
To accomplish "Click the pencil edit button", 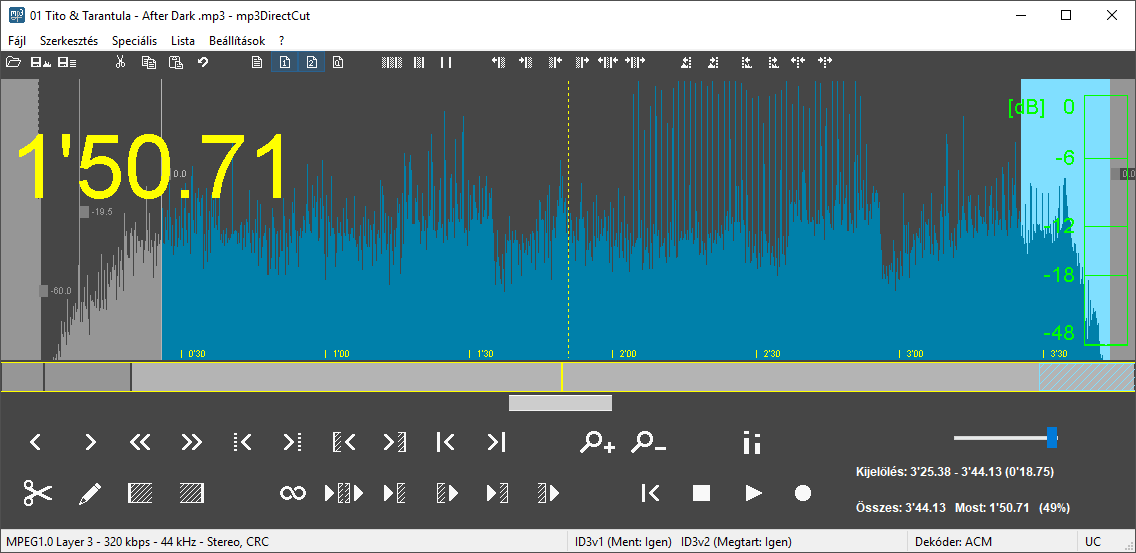I will [x=90, y=494].
